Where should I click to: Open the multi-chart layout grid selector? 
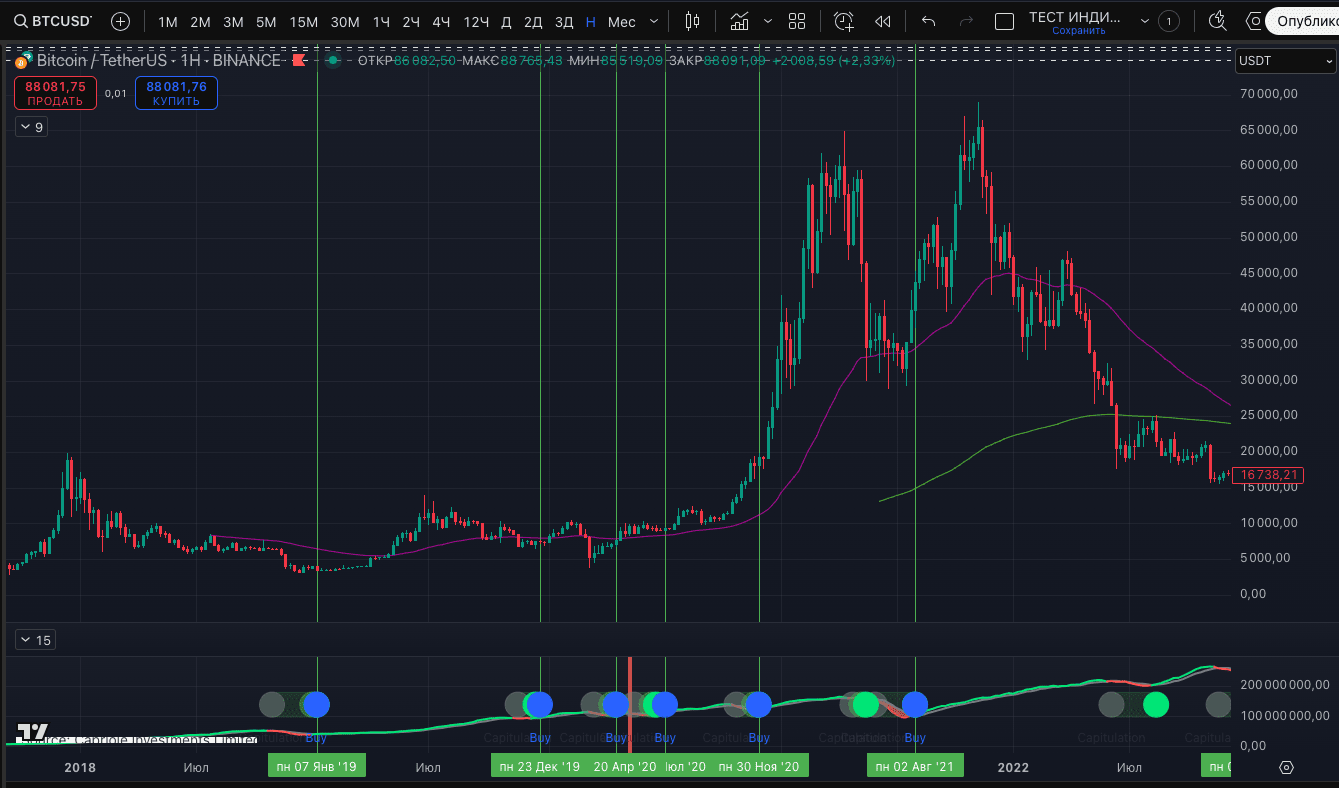tap(797, 20)
